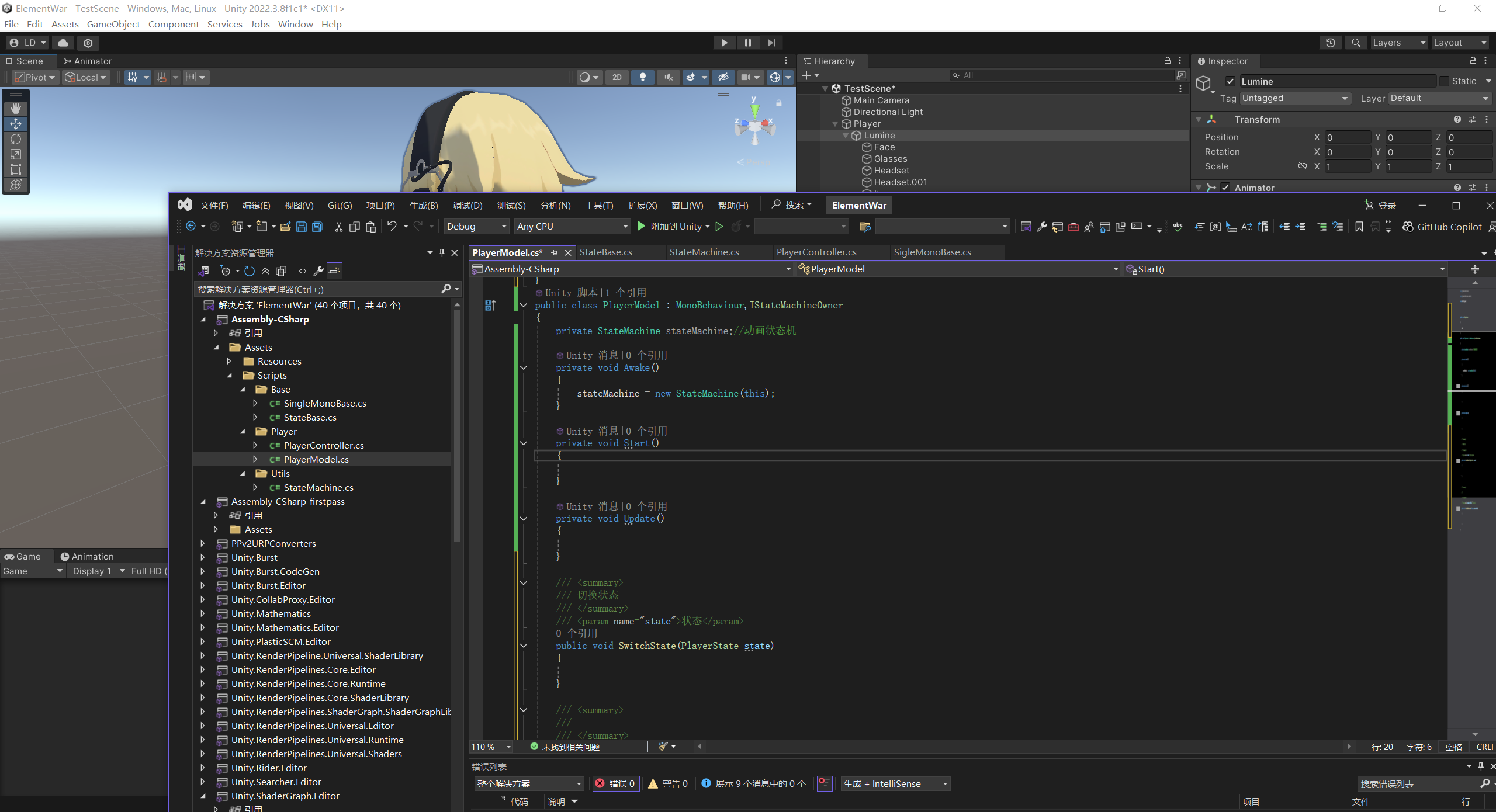
Task: Open Visual Studio 工具(T) menu
Action: click(x=599, y=206)
